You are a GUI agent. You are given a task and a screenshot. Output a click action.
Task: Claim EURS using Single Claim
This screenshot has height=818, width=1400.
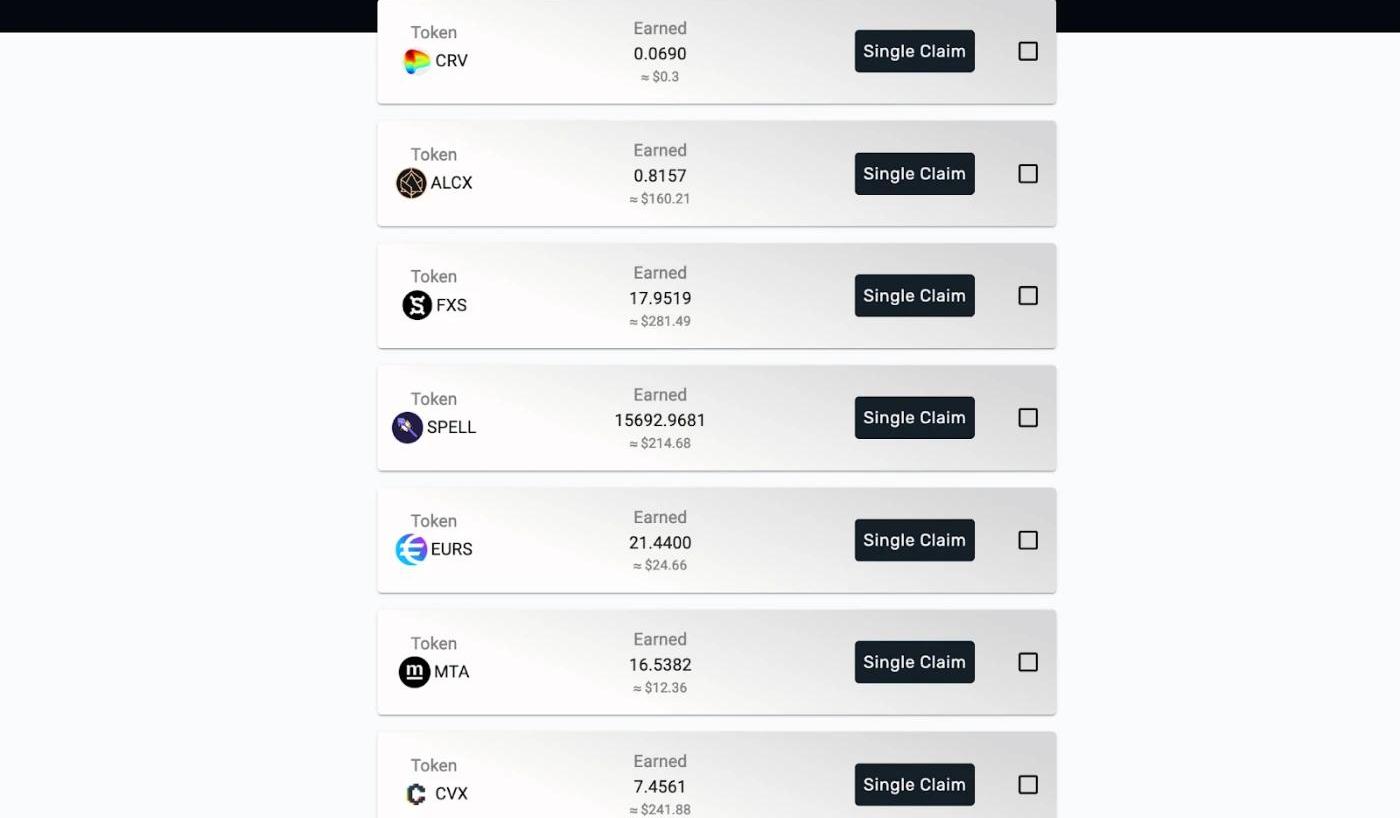coord(914,540)
